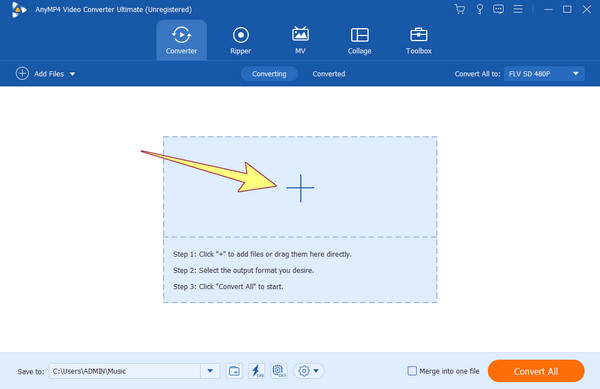The width and height of the screenshot is (600, 389).
Task: Click the AnyMP4 app logo
Action: point(18,10)
